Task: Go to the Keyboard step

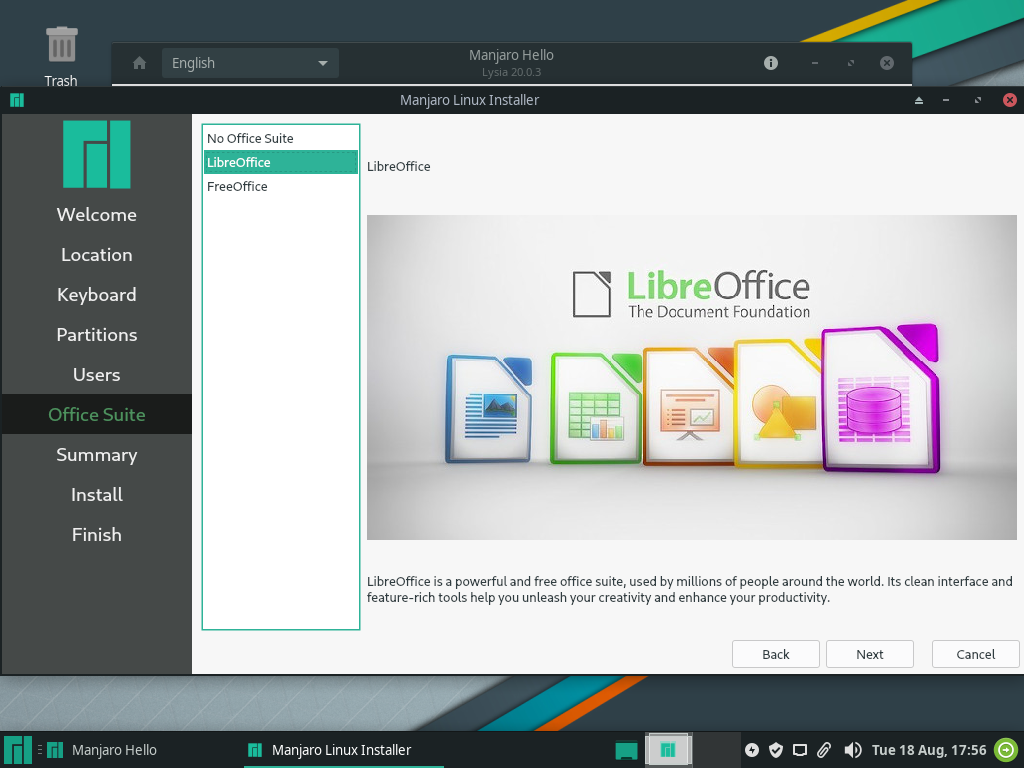Action: point(97,295)
